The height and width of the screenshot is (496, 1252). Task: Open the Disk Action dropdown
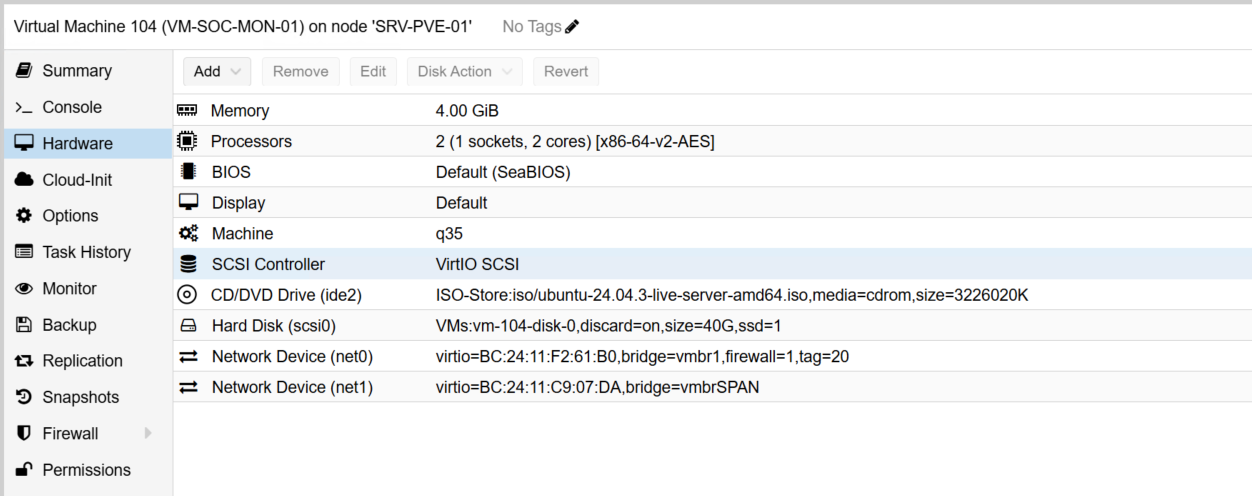pyautogui.click(x=464, y=71)
